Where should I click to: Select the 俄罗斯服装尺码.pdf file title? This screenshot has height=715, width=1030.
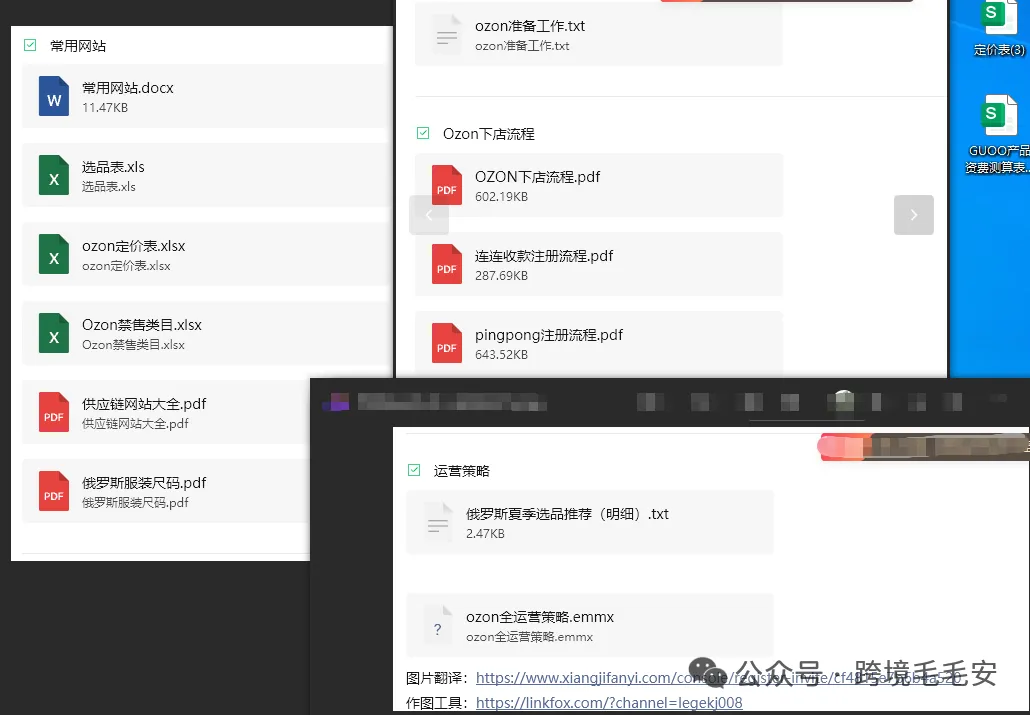pyautogui.click(x=144, y=482)
